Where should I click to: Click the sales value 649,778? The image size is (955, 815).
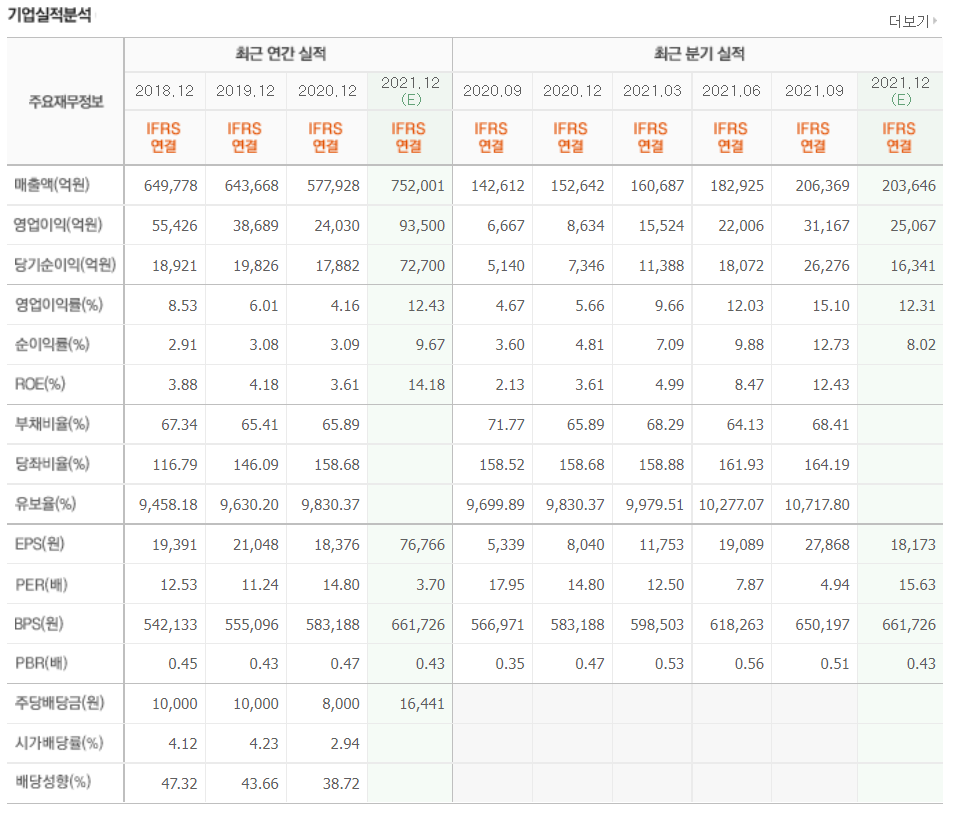(171, 186)
